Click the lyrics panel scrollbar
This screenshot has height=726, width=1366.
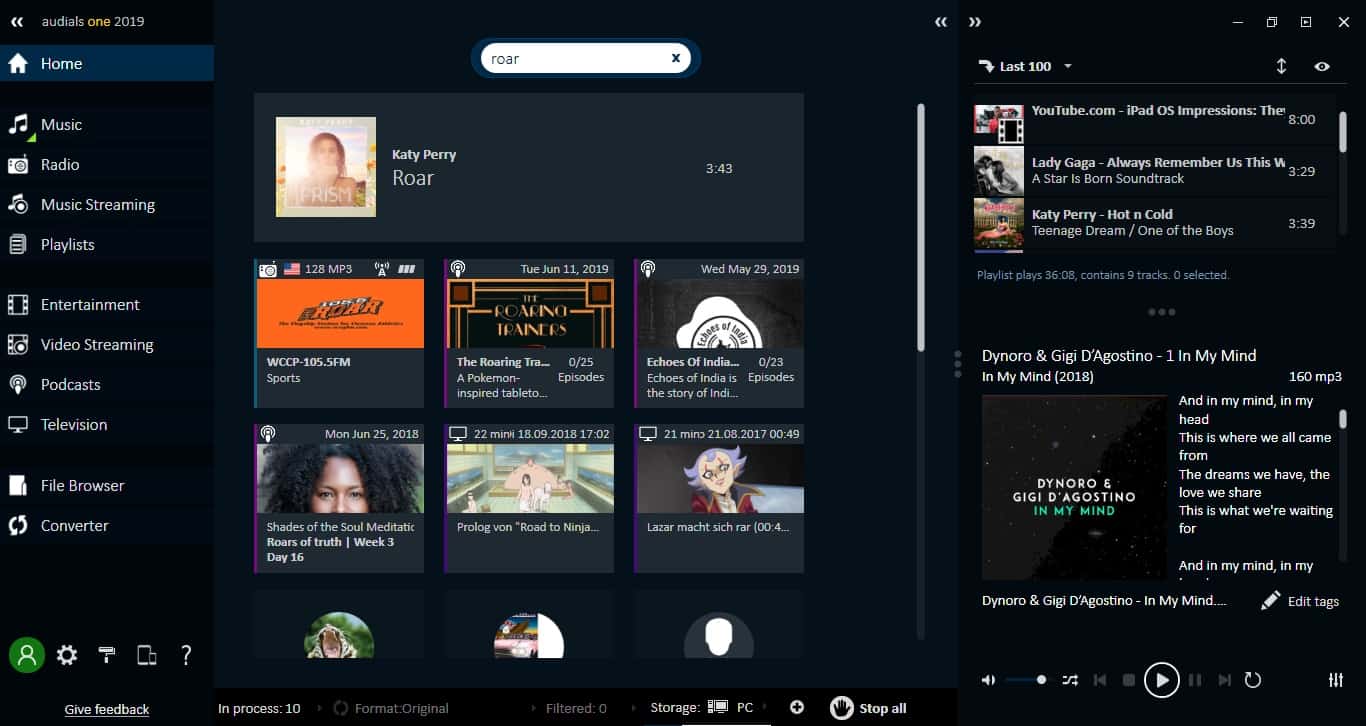coord(1343,418)
